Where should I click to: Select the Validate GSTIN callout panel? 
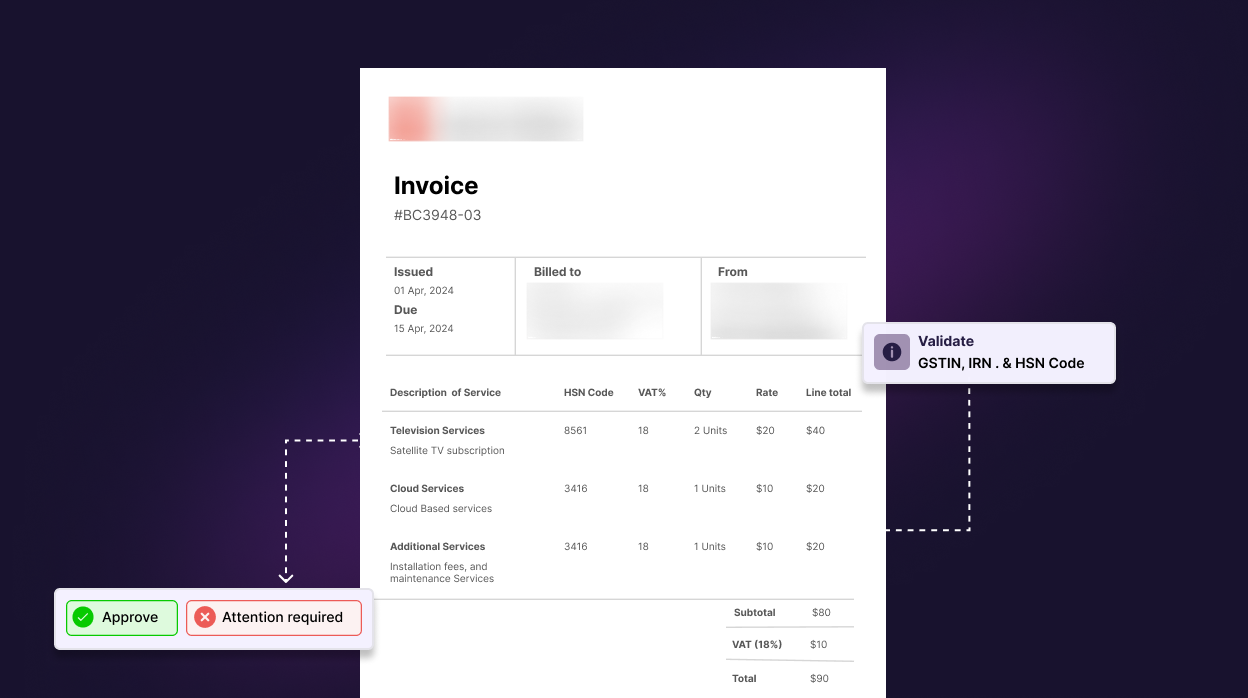988,352
